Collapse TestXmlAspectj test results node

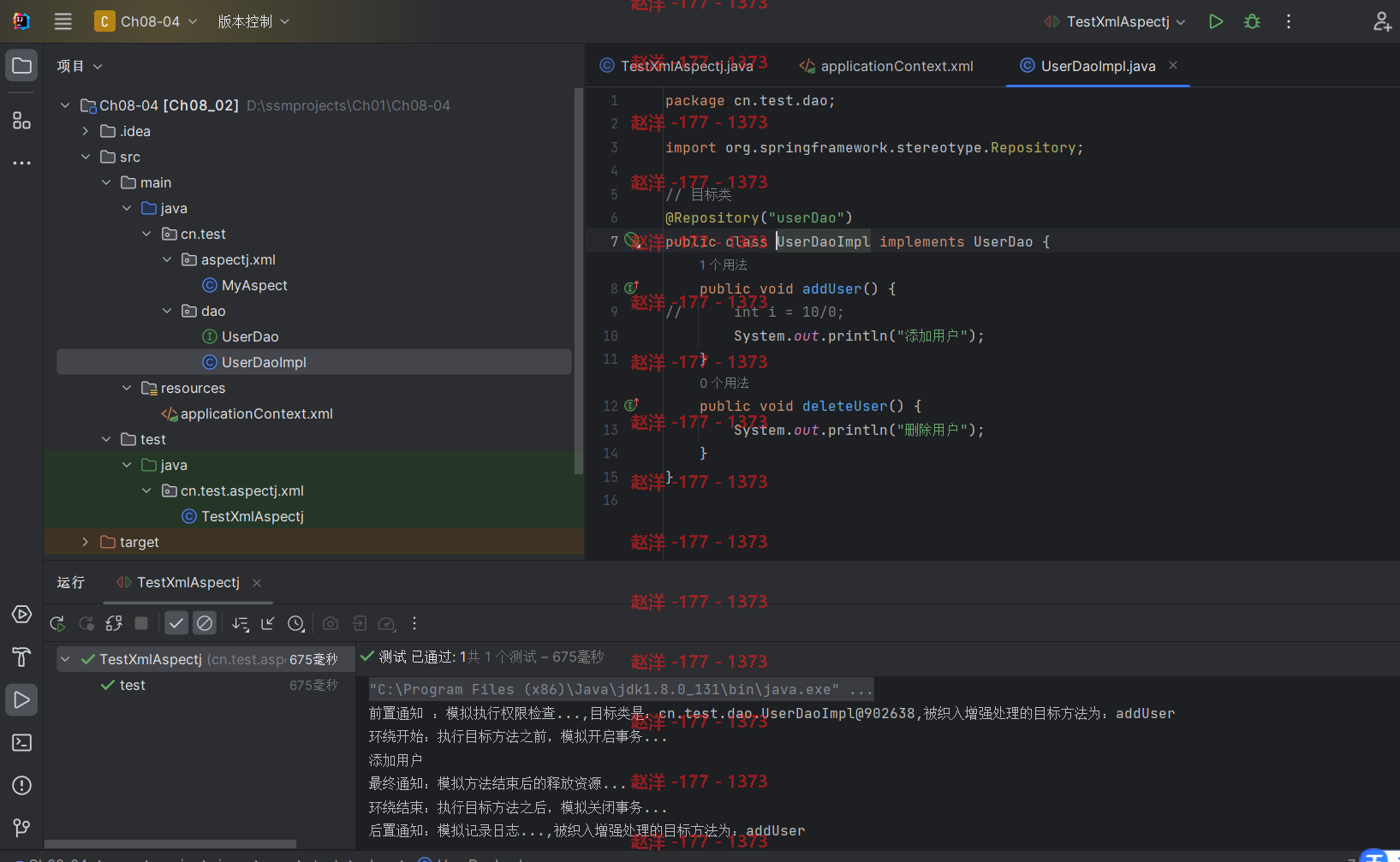tap(65, 659)
